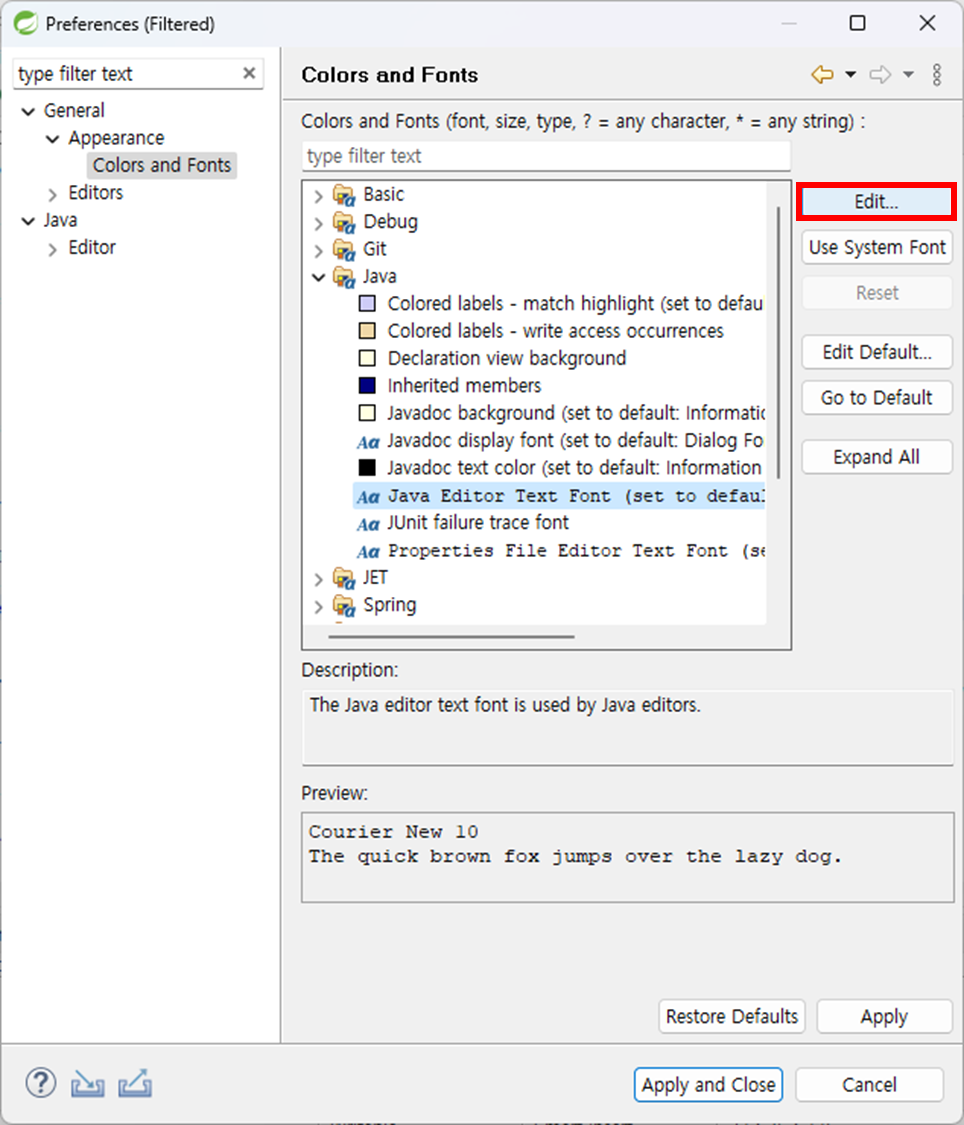This screenshot has width=964, height=1125.
Task: Click the Apply button
Action: [884, 1017]
